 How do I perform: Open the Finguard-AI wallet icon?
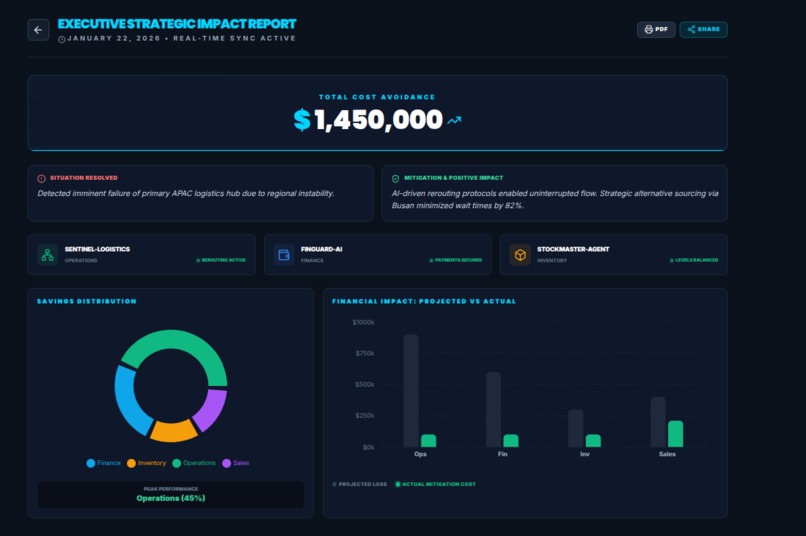click(x=284, y=254)
